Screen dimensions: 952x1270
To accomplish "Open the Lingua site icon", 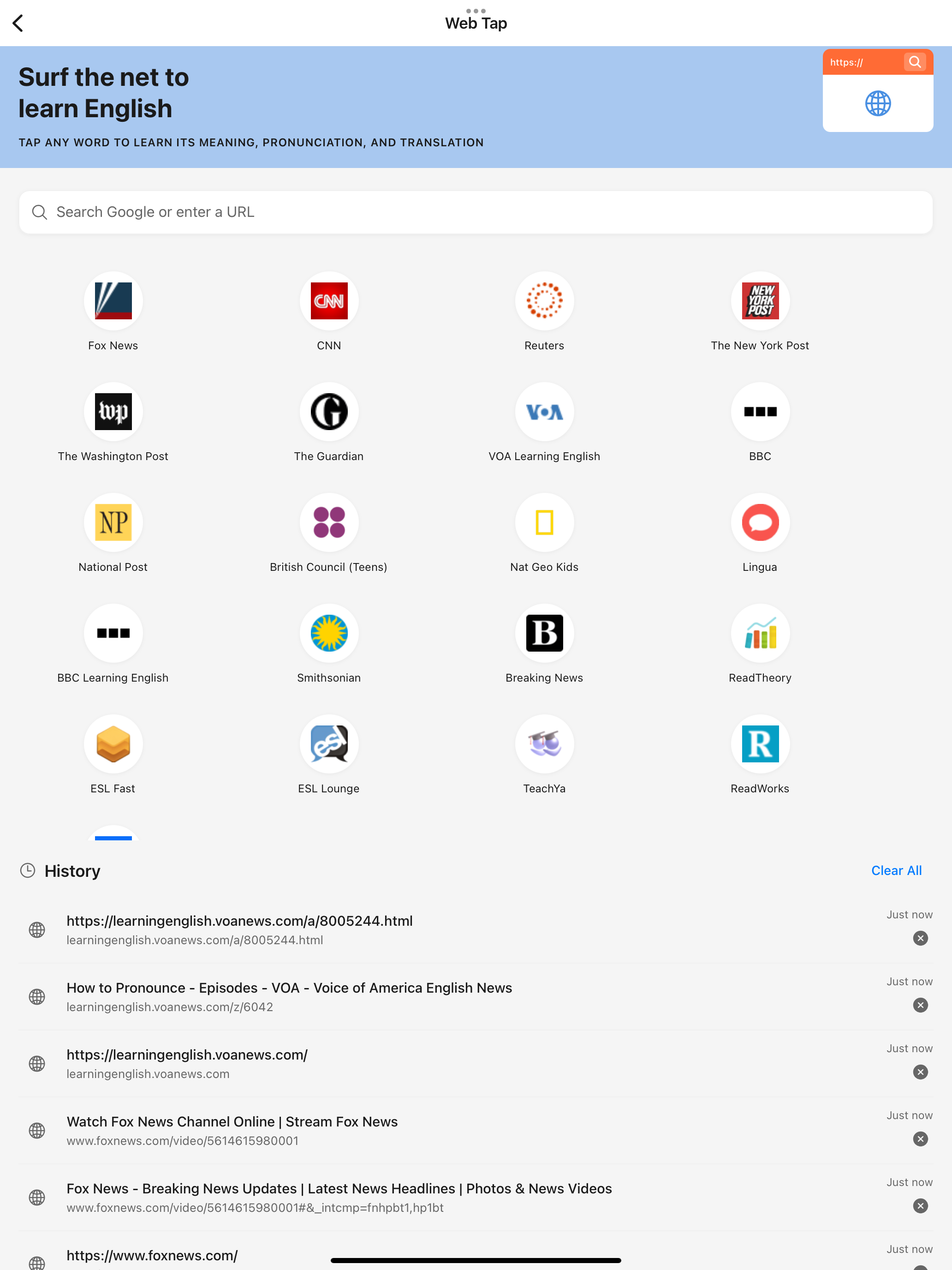I will [x=760, y=522].
